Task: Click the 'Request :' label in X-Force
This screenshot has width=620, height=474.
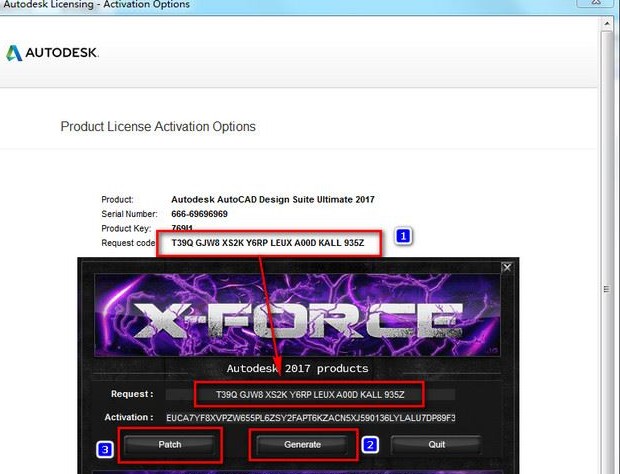Action: [132, 394]
